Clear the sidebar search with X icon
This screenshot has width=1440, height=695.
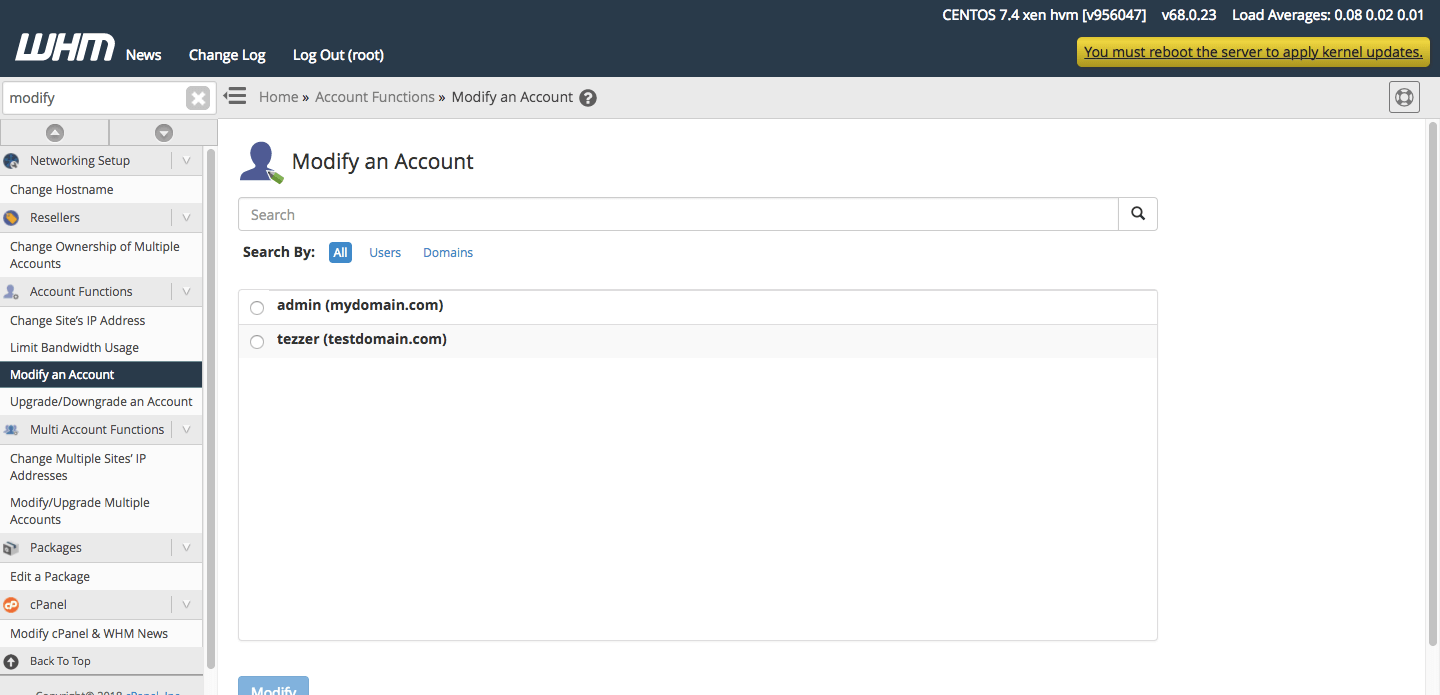point(198,98)
